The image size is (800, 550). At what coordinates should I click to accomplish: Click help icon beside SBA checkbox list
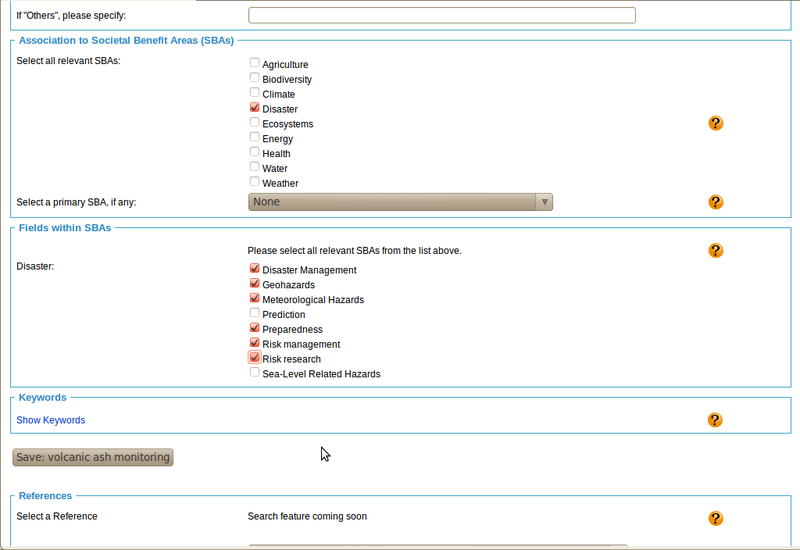715,123
